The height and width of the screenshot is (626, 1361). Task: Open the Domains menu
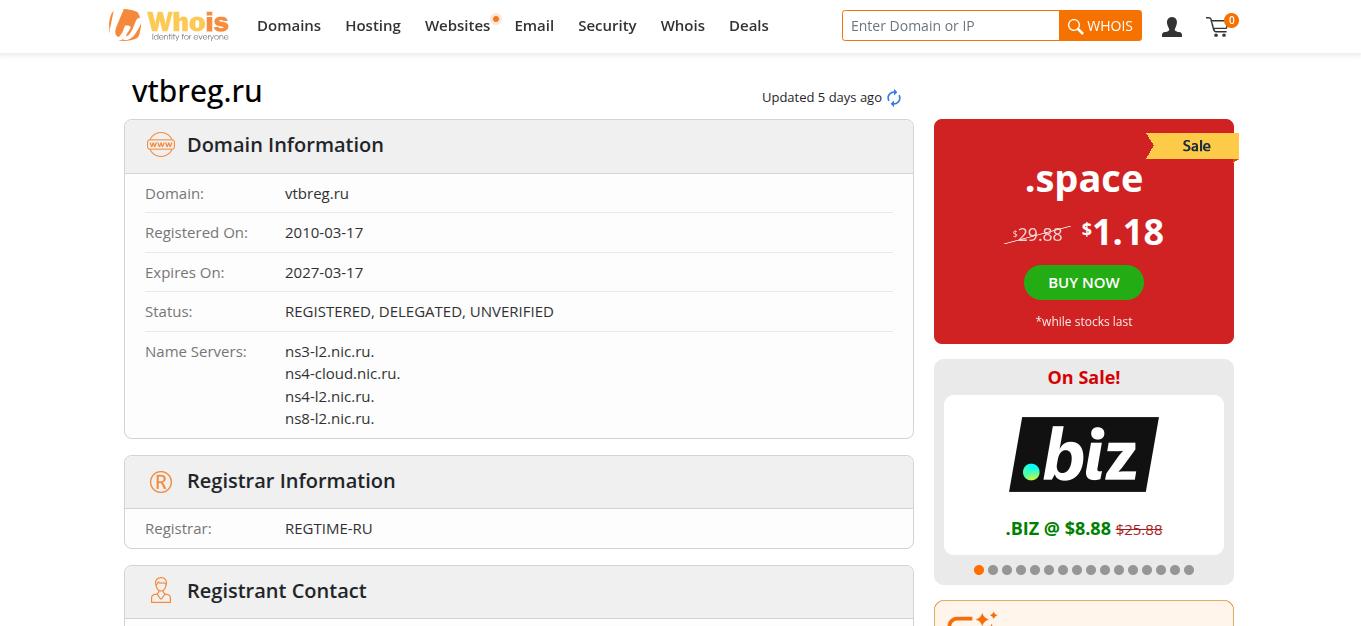pos(289,26)
